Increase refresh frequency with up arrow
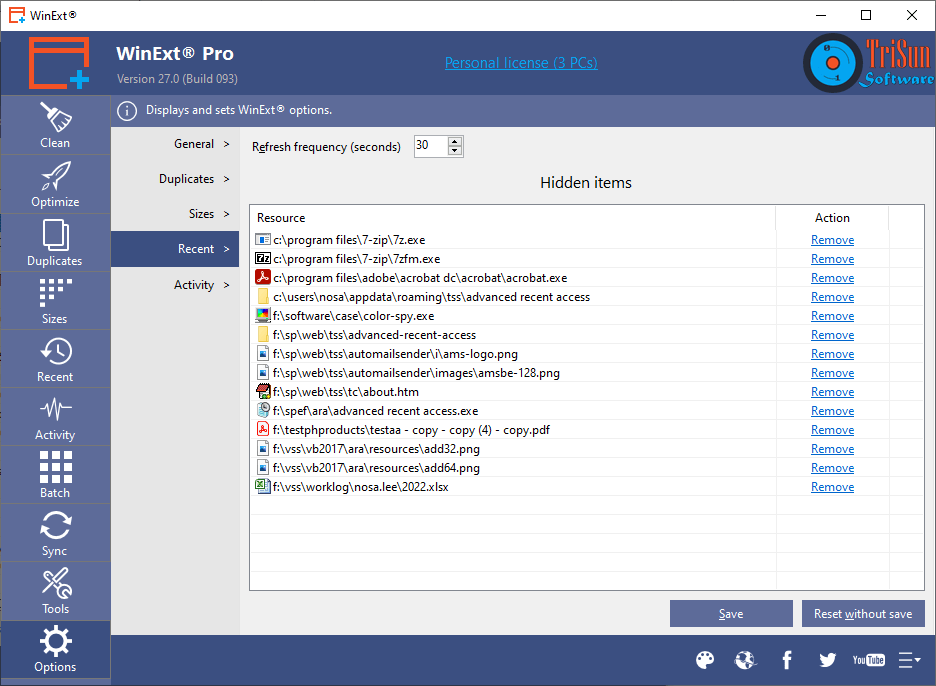 (455, 141)
